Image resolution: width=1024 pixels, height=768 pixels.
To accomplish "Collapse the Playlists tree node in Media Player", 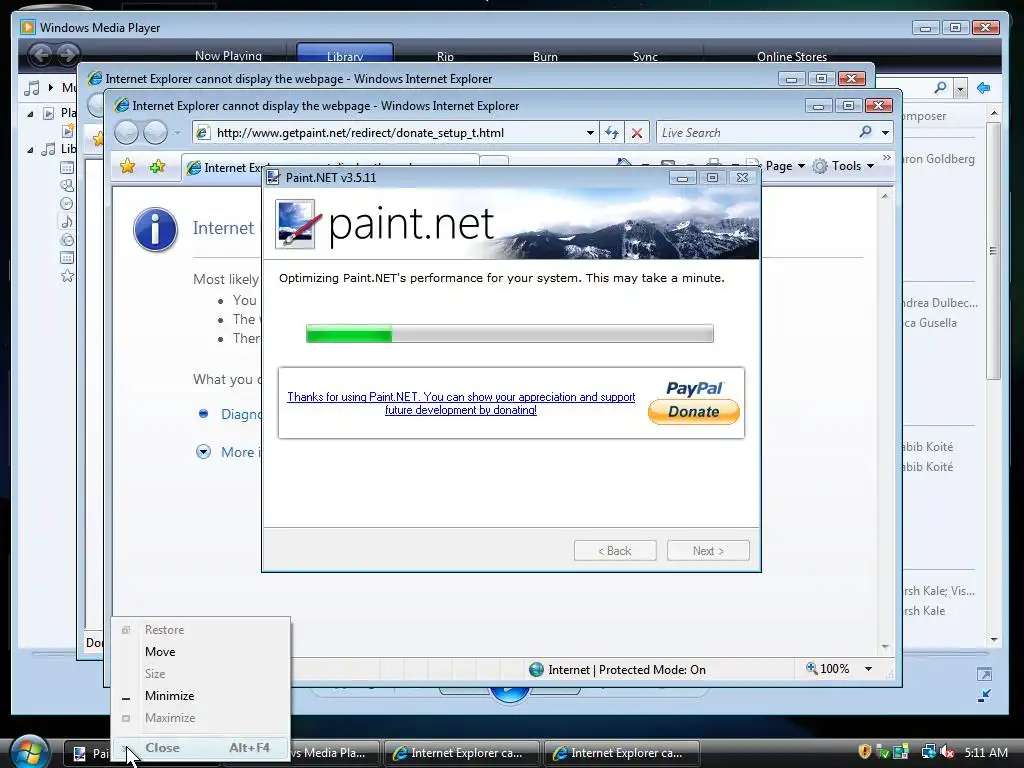I will point(30,114).
